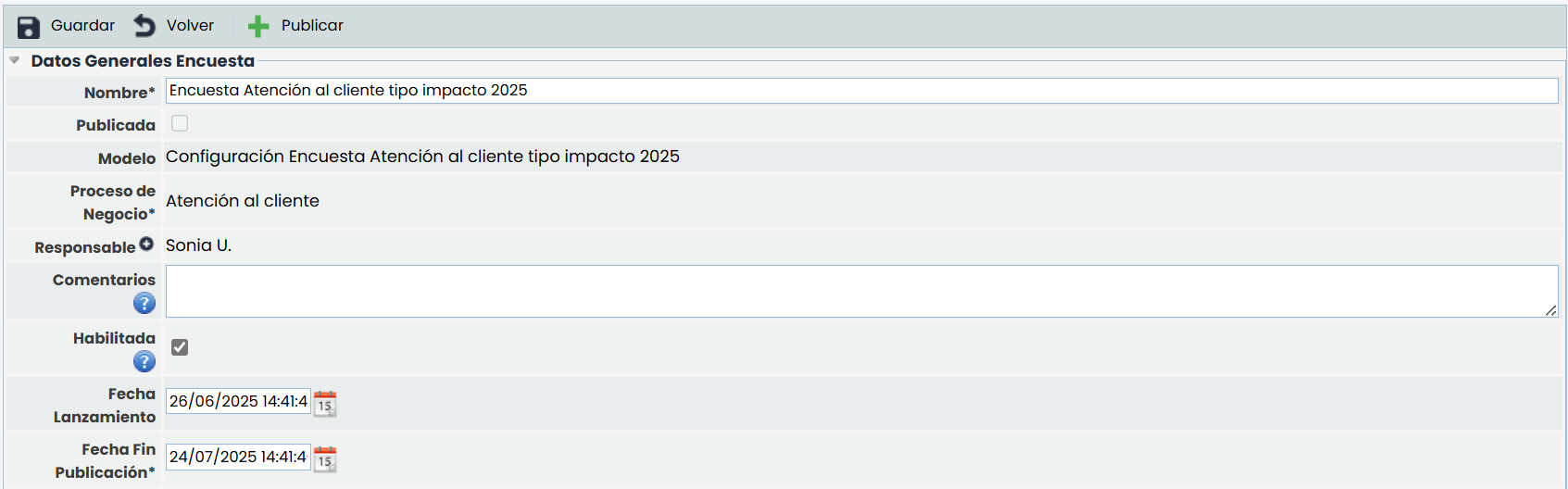The width and height of the screenshot is (1568, 489).
Task: Open the help icon under Habilitada
Action: (x=144, y=361)
